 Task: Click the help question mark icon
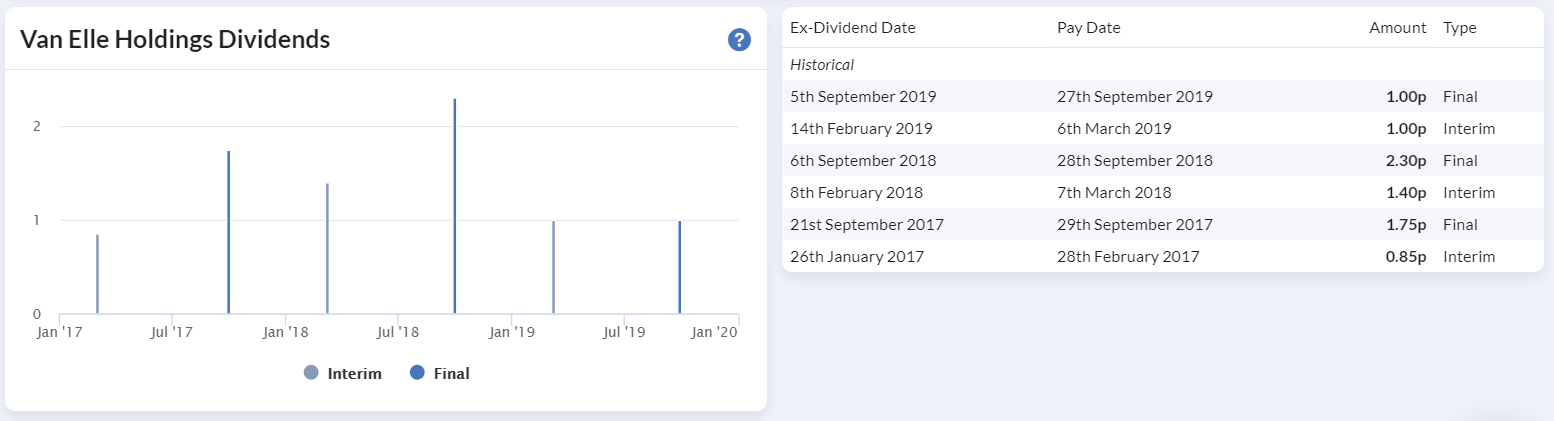739,40
